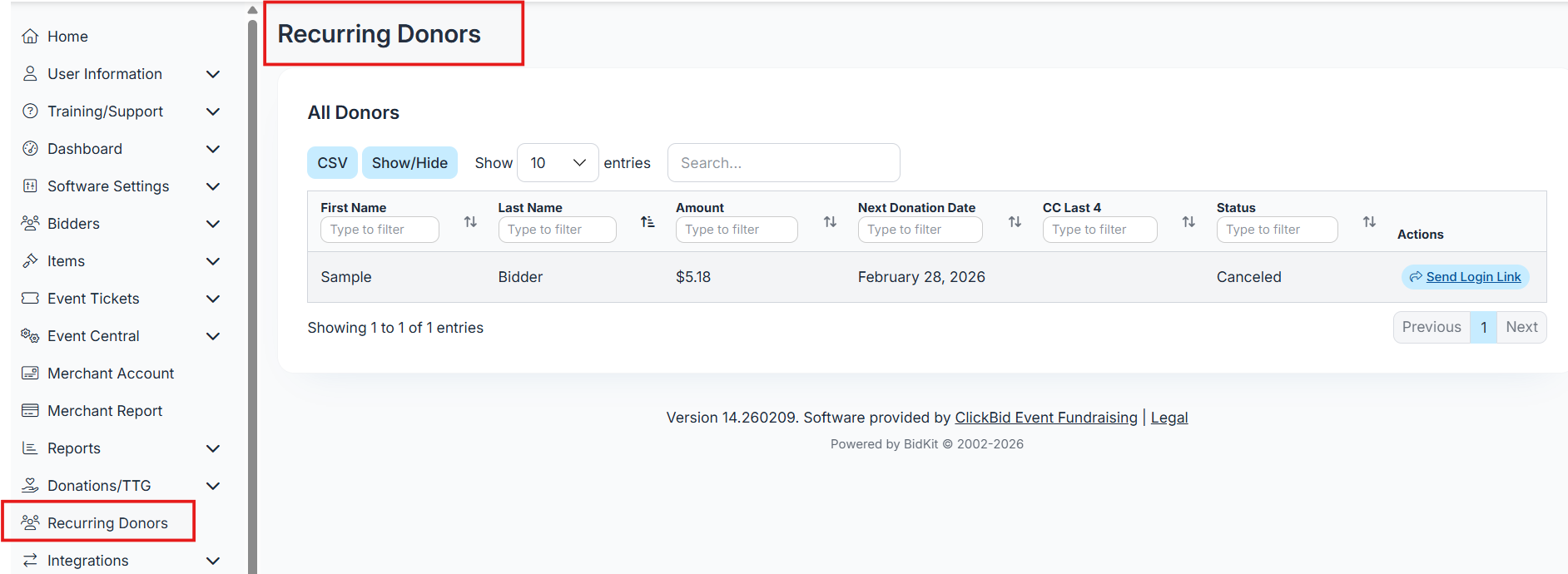The height and width of the screenshot is (574, 1568).
Task: Expand the User Information menu chevron
Action: pos(213,74)
